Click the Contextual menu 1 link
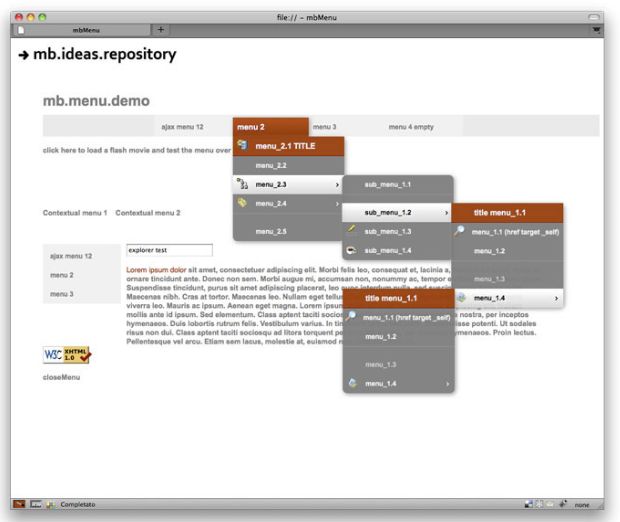620x522 pixels. (x=75, y=213)
